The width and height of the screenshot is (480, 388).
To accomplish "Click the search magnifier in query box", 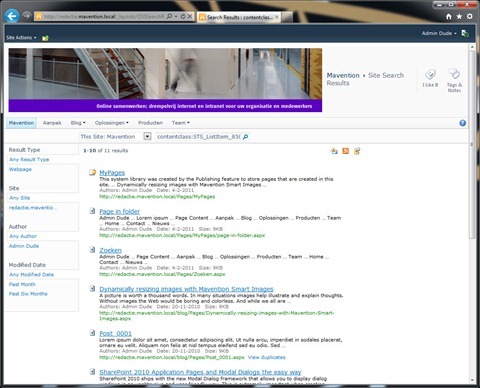I will click(x=245, y=137).
